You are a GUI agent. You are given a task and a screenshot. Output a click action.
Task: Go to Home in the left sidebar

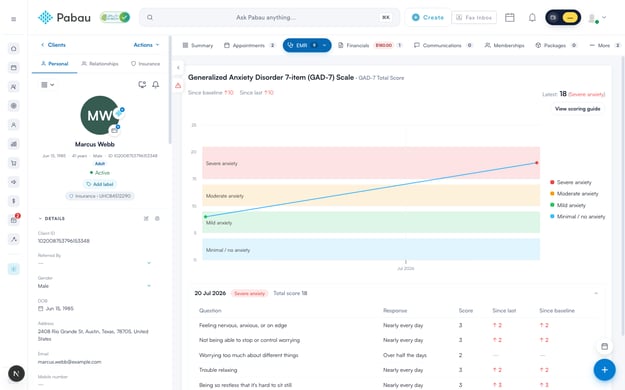click(x=14, y=49)
